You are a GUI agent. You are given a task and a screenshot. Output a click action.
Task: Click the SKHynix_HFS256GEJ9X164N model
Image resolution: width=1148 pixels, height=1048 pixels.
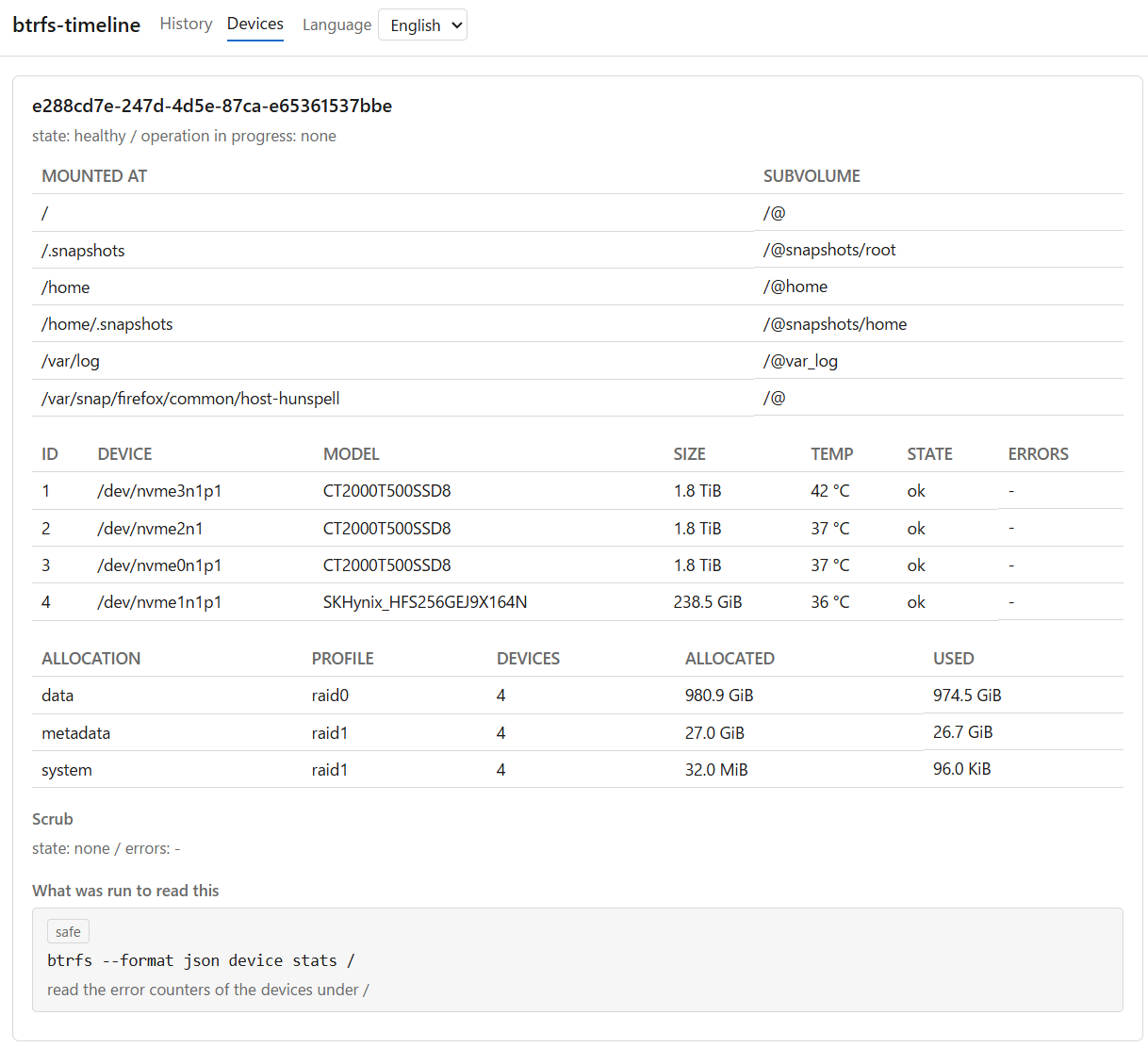[x=425, y=602]
